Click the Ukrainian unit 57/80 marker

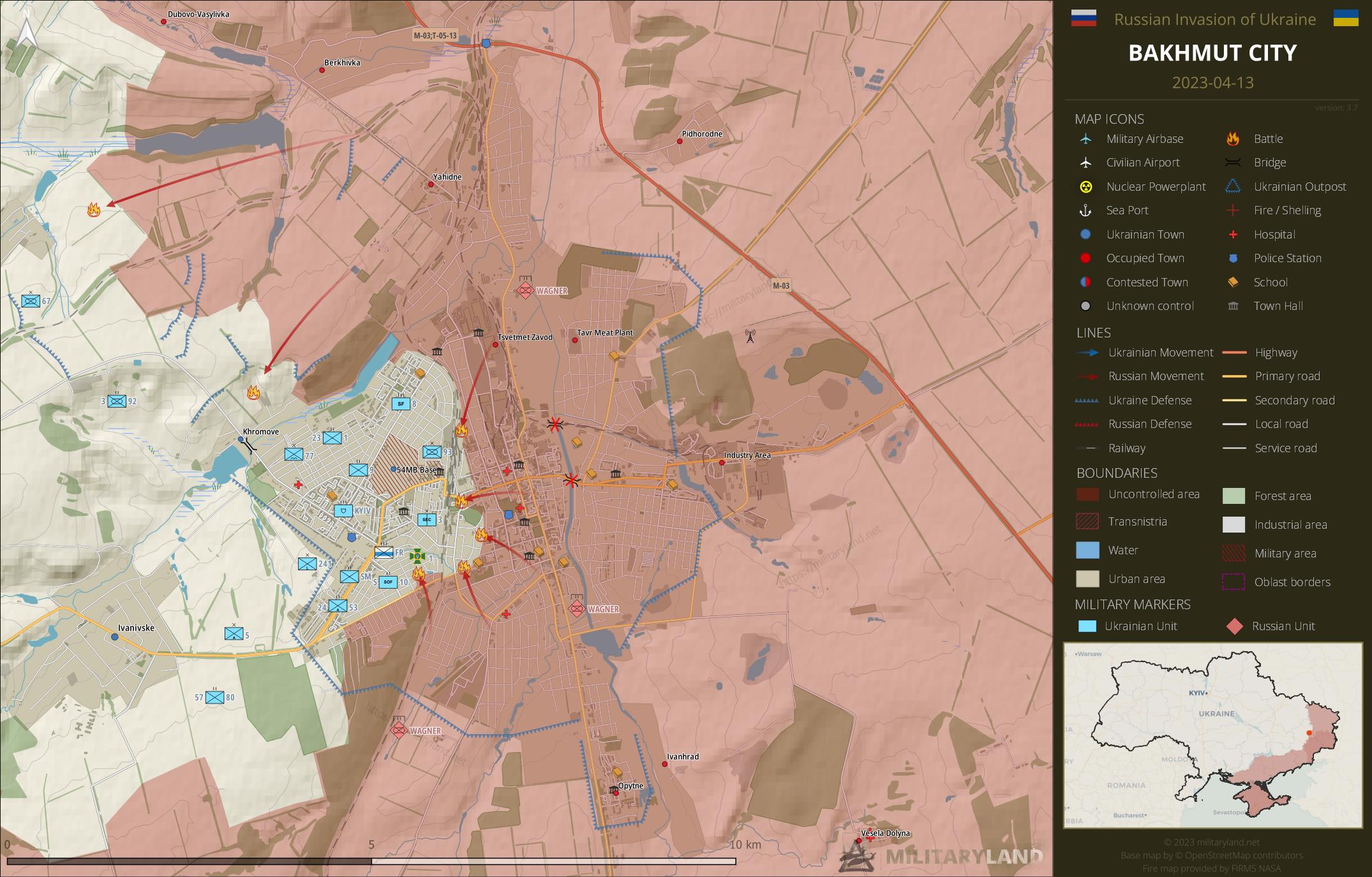(215, 697)
